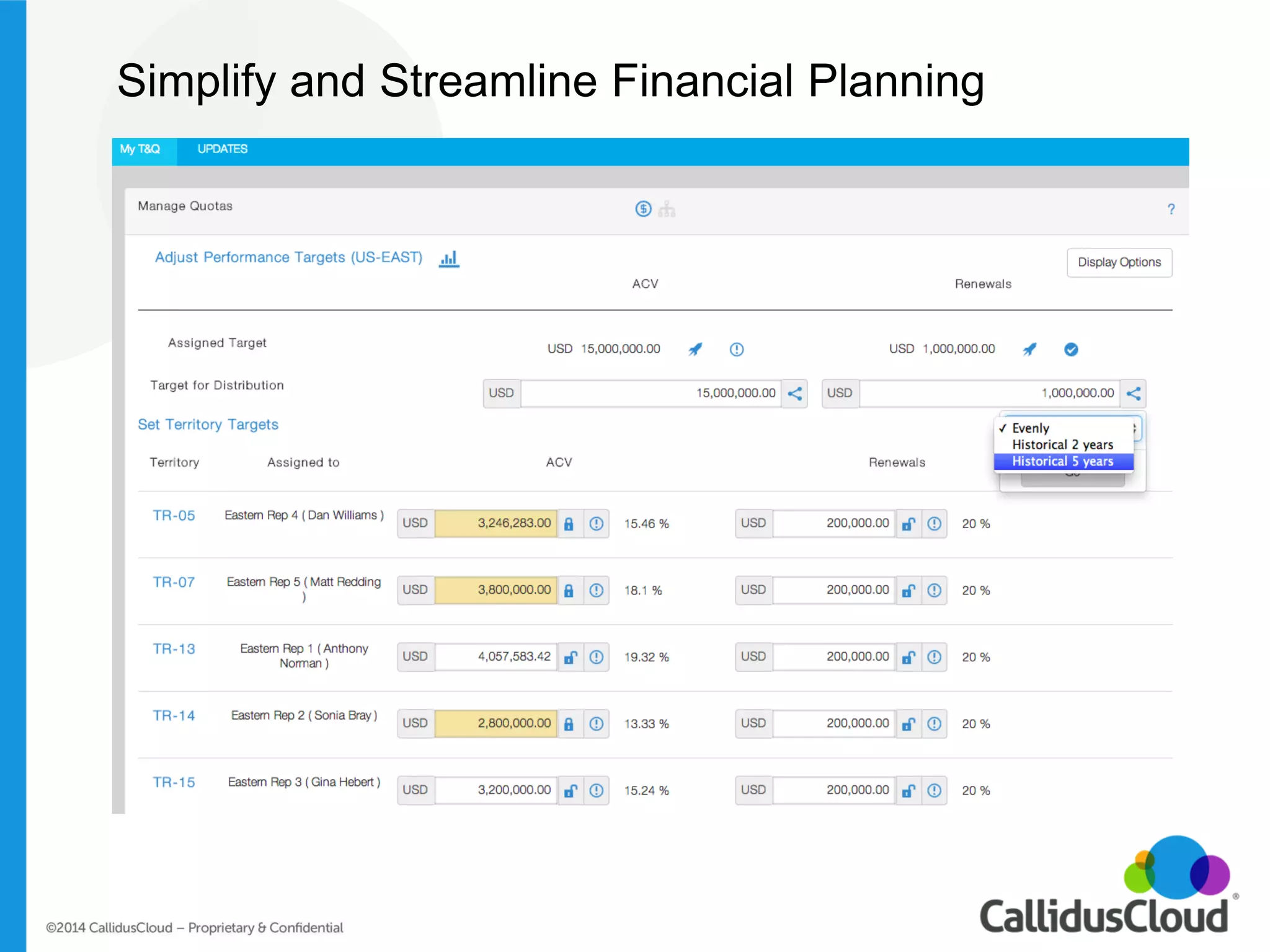Click the 19.32 % ACV share text

coord(646,657)
